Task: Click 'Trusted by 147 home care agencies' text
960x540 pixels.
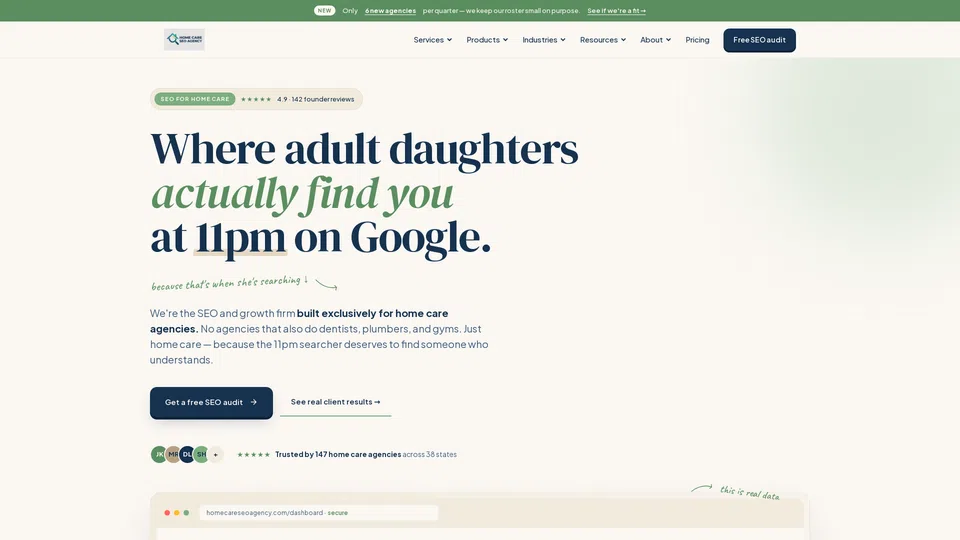Action: coord(338,454)
